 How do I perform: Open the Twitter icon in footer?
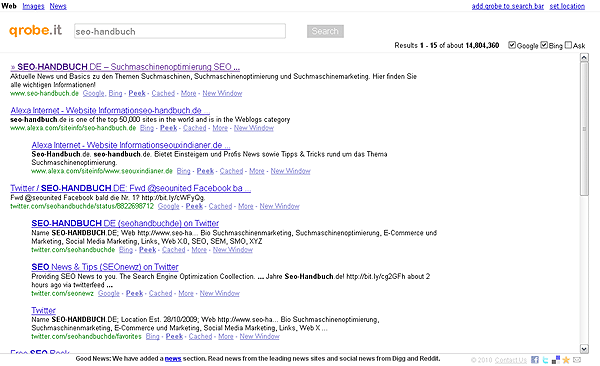tap(545, 360)
